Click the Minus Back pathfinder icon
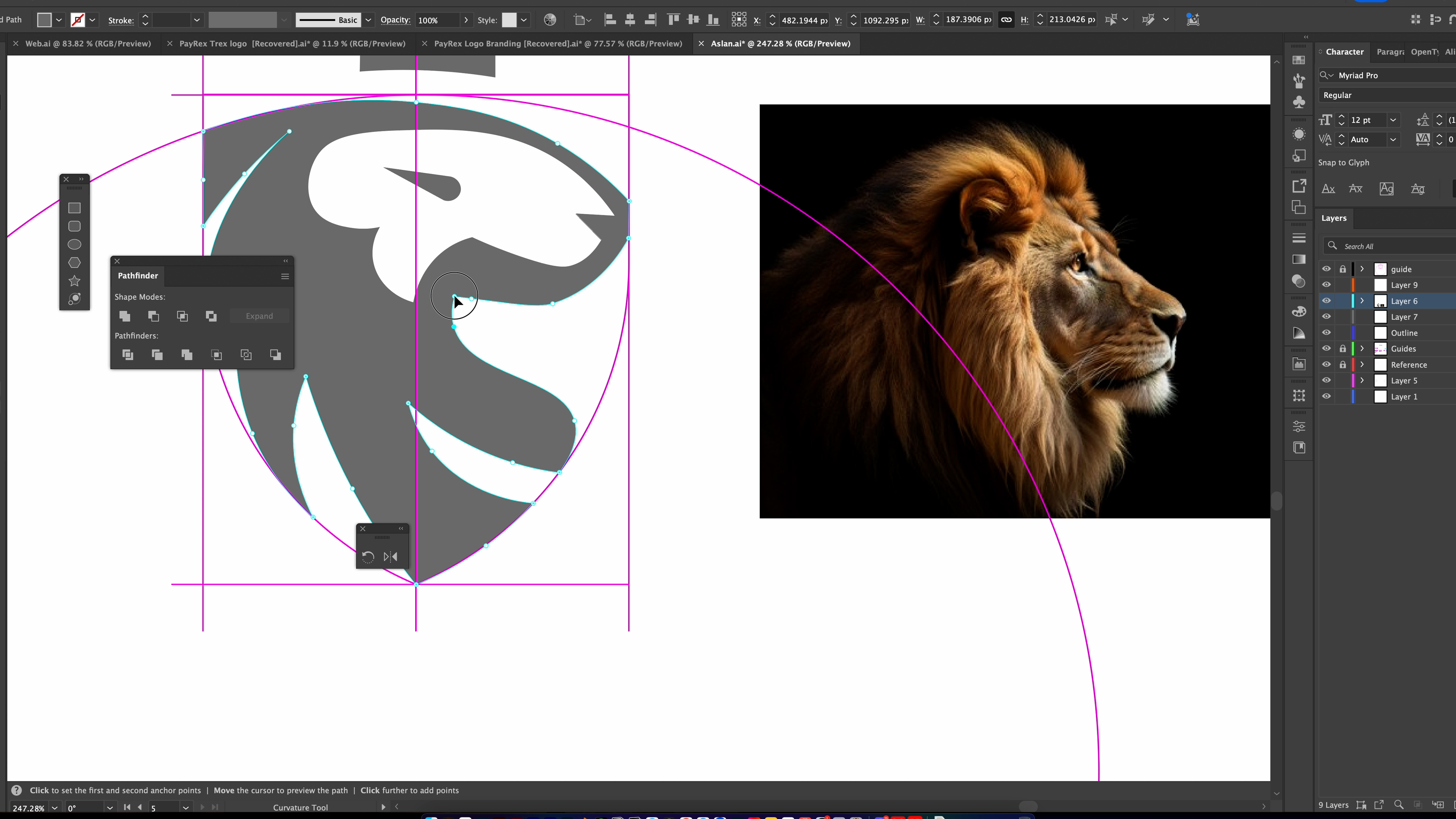 (x=275, y=355)
